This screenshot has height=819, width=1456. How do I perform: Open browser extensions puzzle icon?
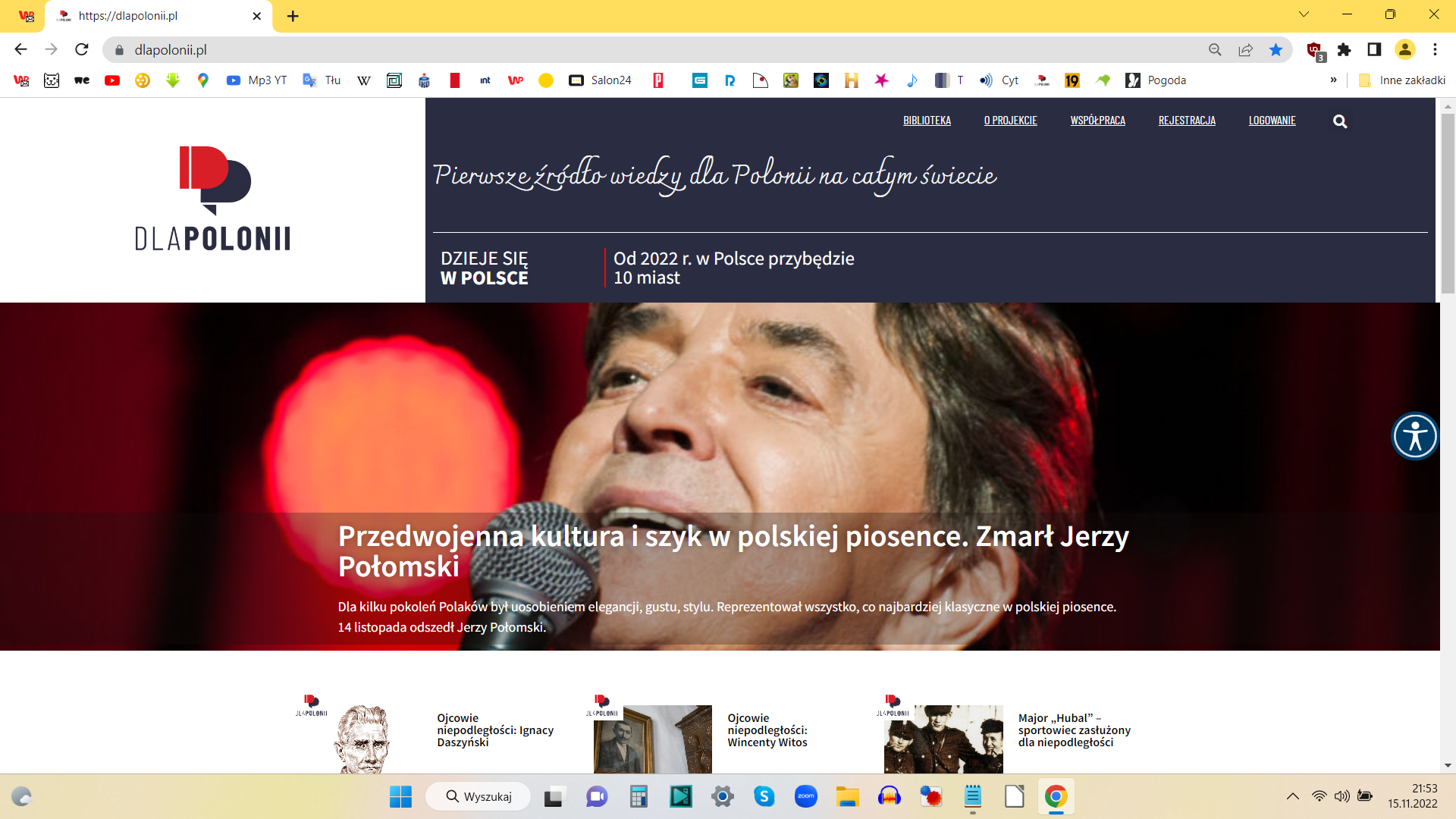tap(1344, 50)
